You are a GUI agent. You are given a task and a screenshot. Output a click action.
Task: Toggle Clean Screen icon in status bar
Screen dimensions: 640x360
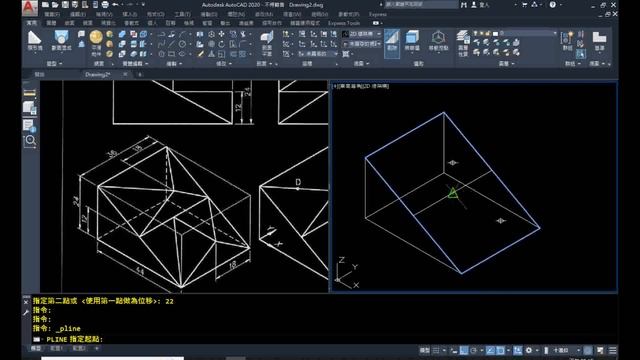click(600, 350)
